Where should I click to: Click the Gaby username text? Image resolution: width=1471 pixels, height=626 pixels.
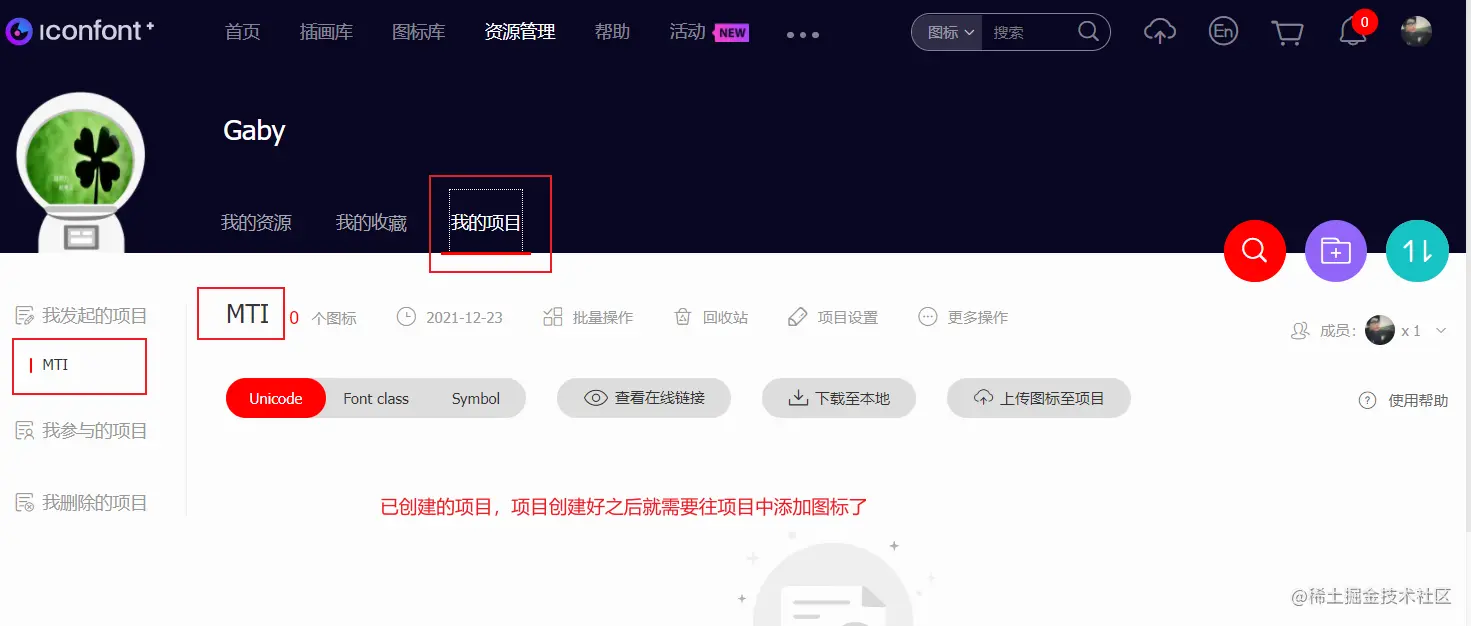point(254,131)
